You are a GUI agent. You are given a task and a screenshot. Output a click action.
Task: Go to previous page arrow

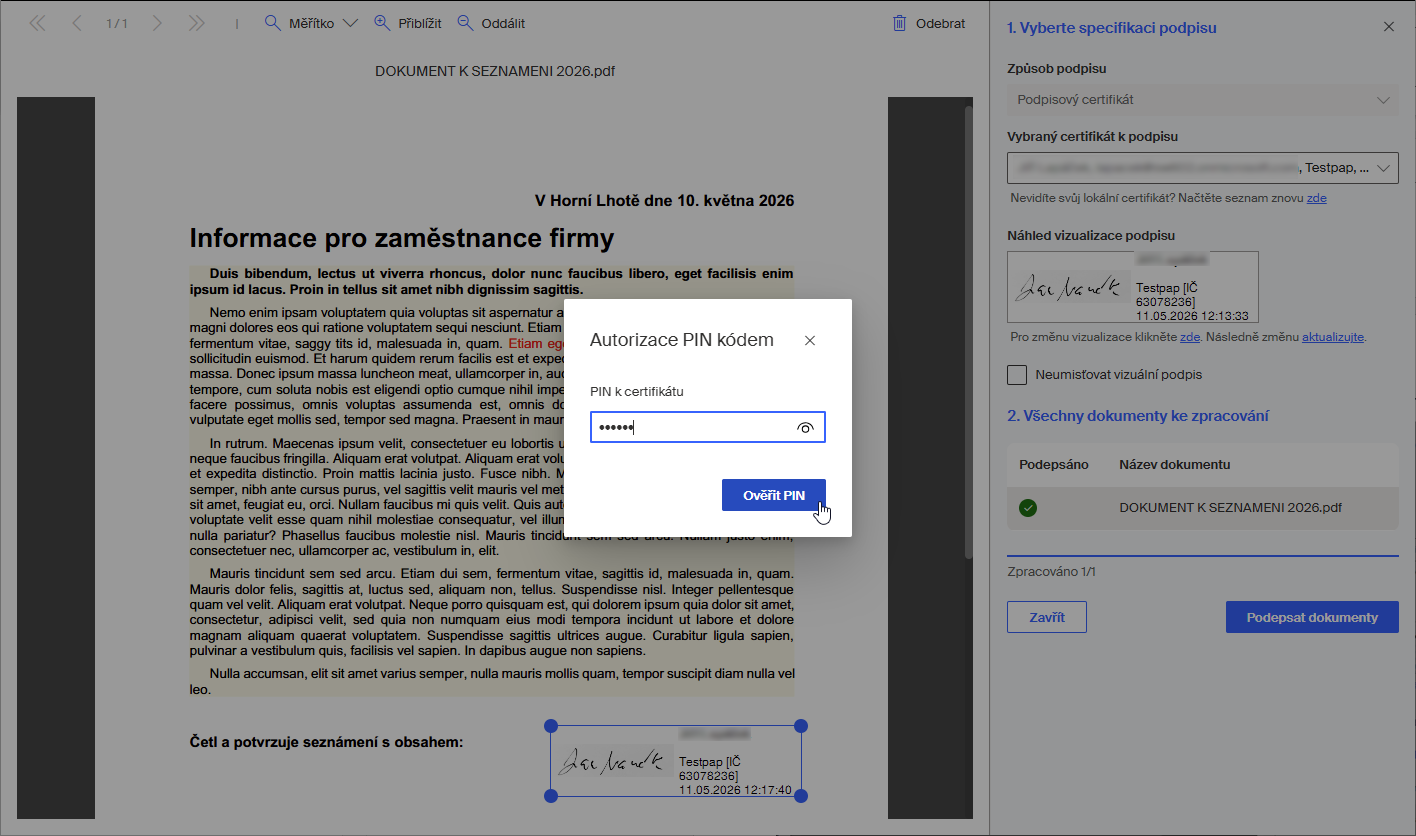[77, 23]
